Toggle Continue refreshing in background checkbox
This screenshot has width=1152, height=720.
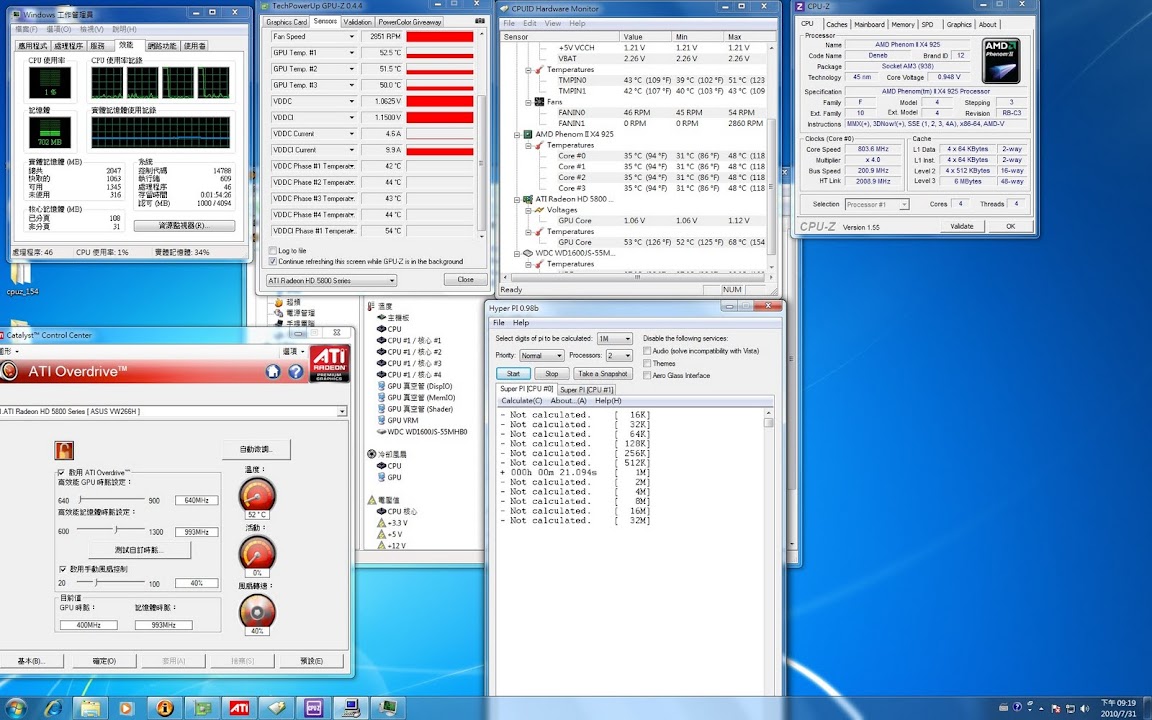click(x=273, y=262)
